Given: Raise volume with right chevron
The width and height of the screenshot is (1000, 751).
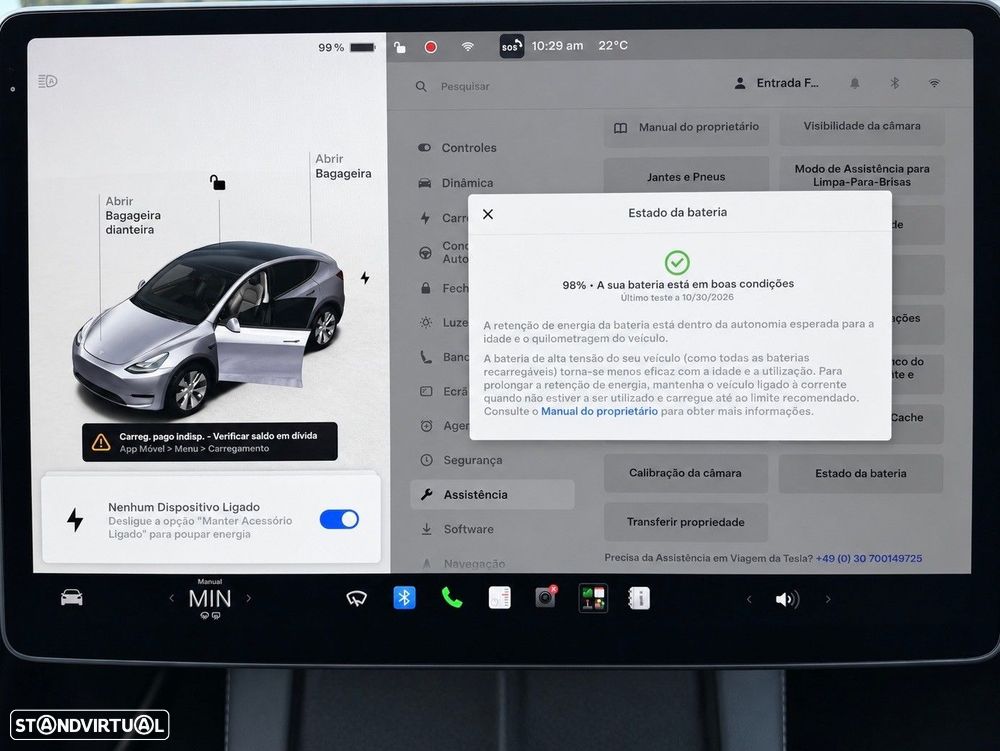Looking at the screenshot, I should point(828,599).
